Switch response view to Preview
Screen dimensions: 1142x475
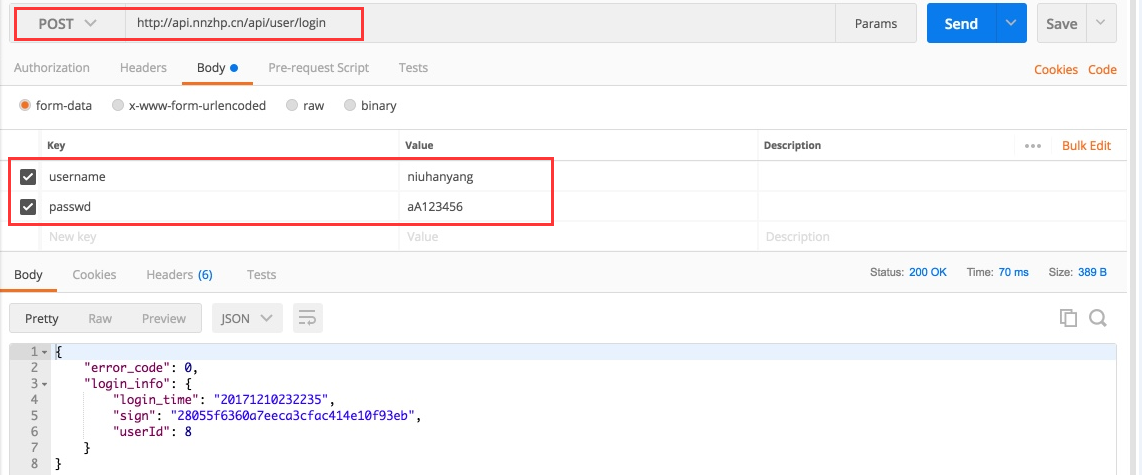(x=164, y=318)
